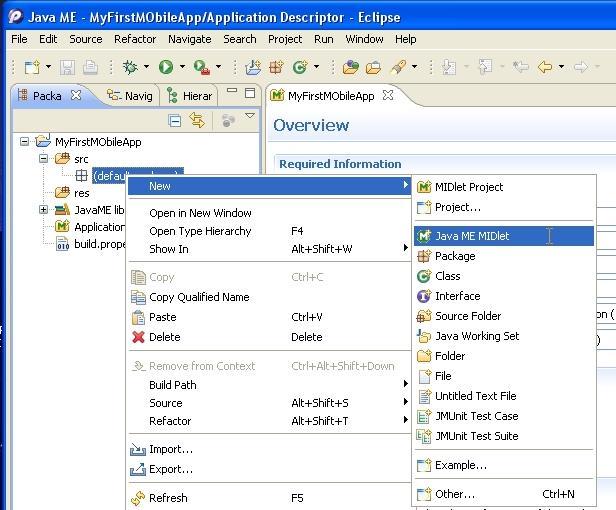616x510 pixels.
Task: Choose JMUnit Test Case from submenu
Action: [504, 416]
